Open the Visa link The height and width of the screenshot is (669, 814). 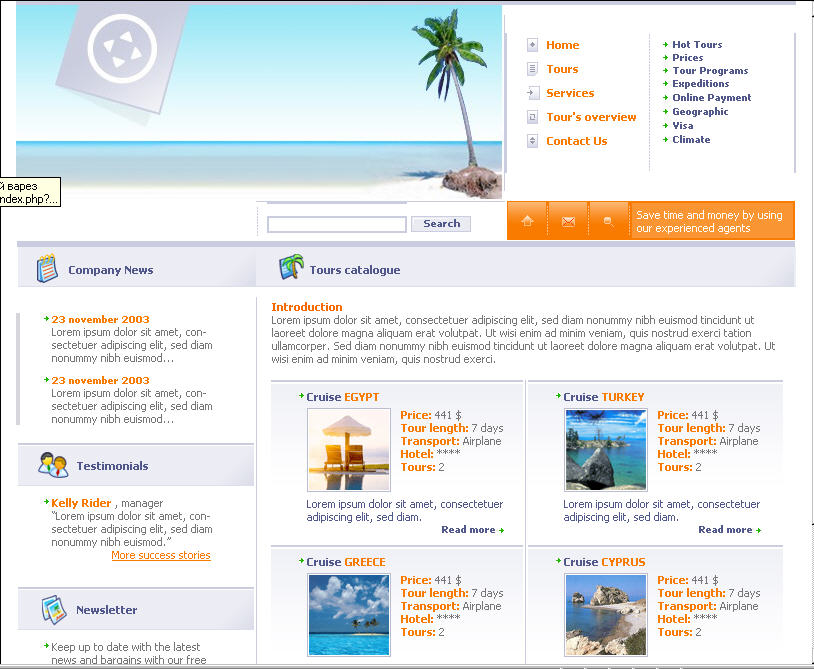pos(683,126)
